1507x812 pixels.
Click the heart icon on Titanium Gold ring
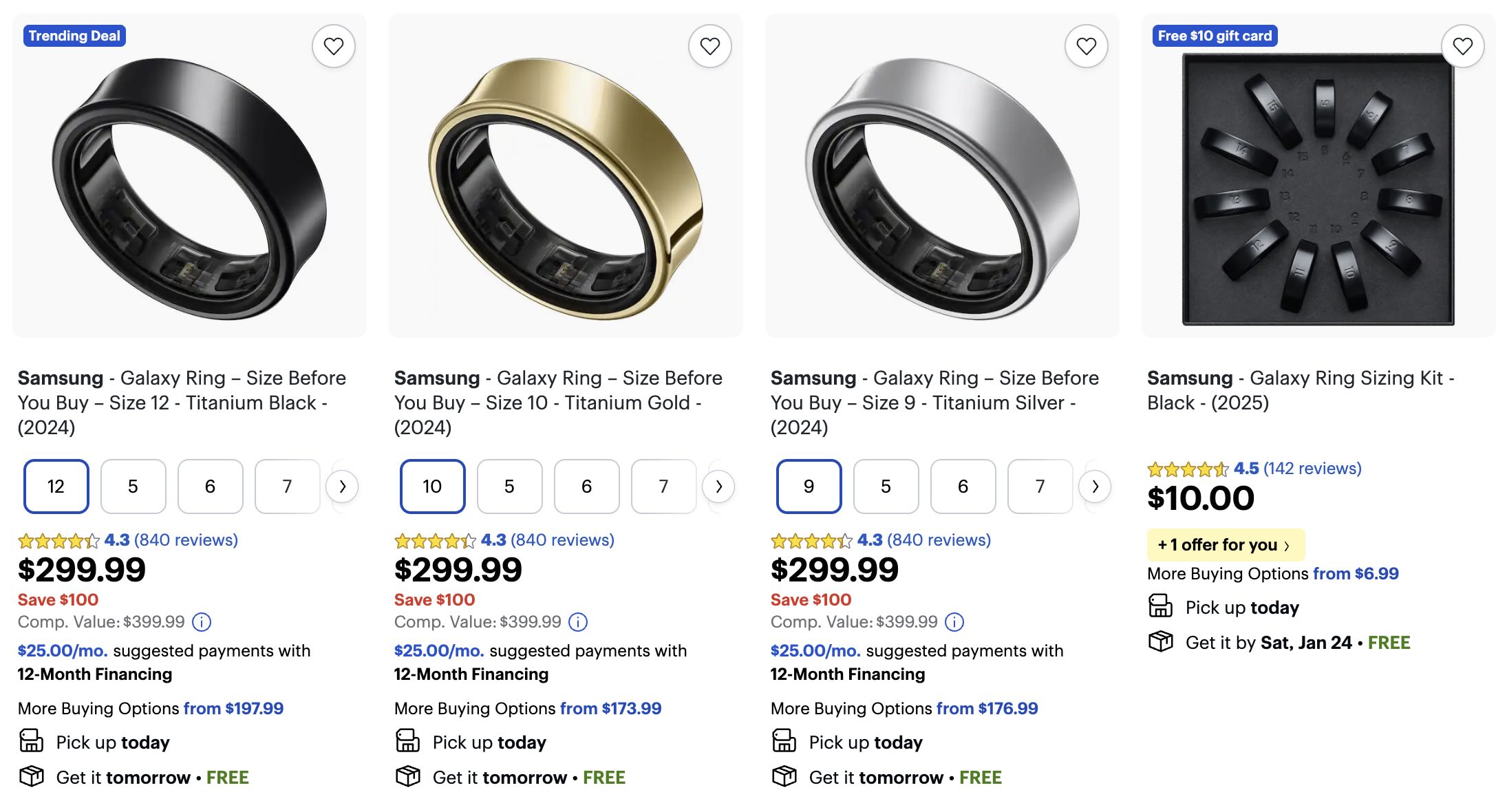coord(711,45)
